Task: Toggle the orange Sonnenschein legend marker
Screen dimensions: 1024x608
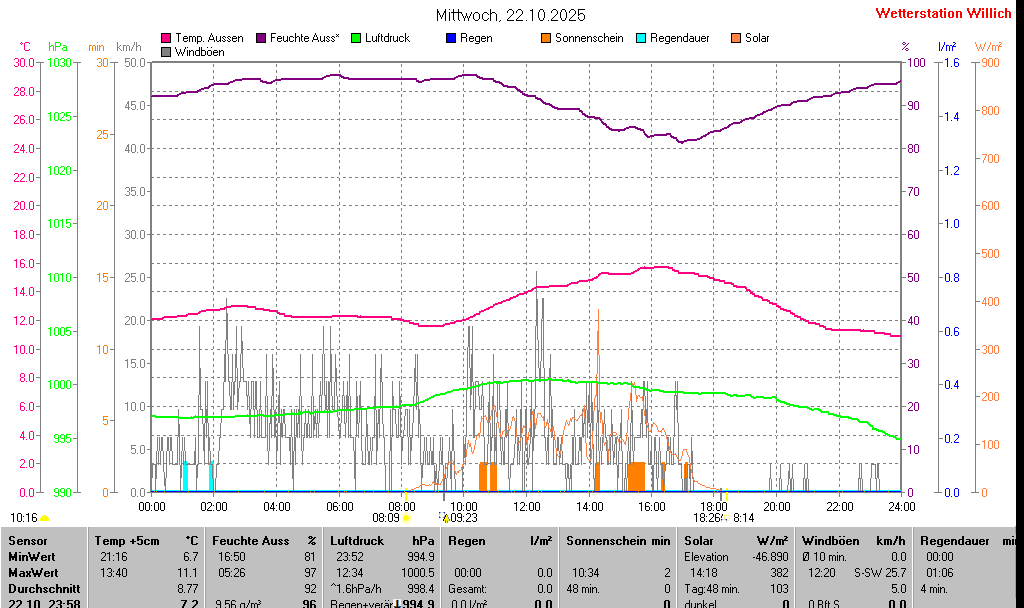Action: tap(546, 38)
